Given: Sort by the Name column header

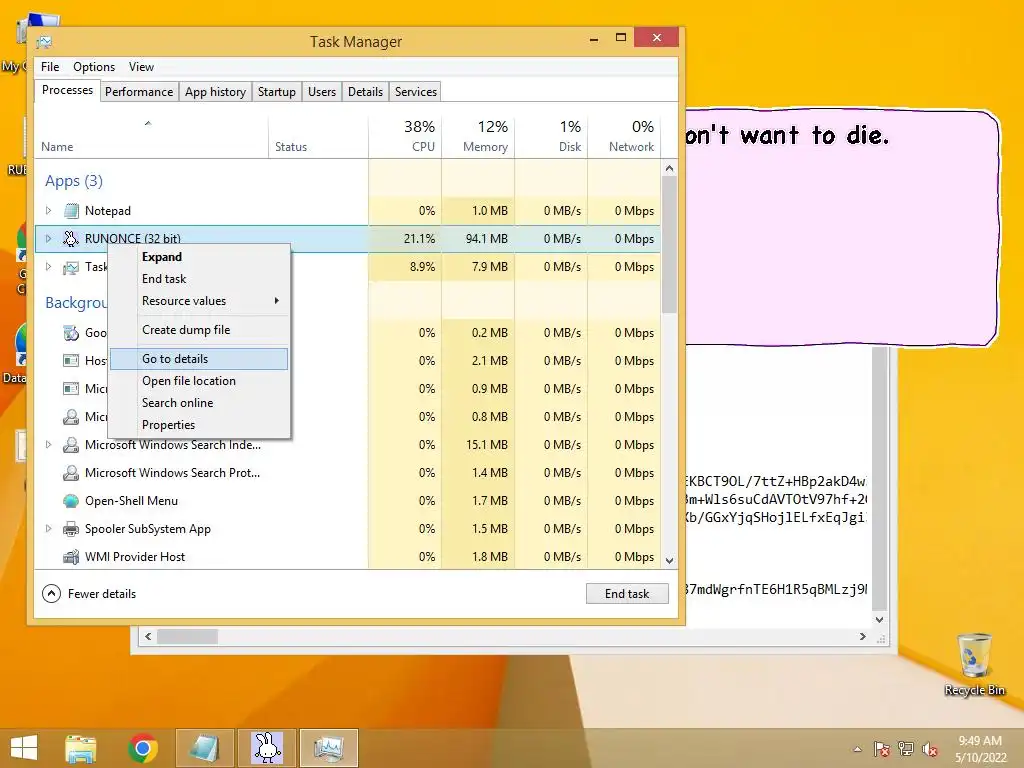Looking at the screenshot, I should coord(152,137).
